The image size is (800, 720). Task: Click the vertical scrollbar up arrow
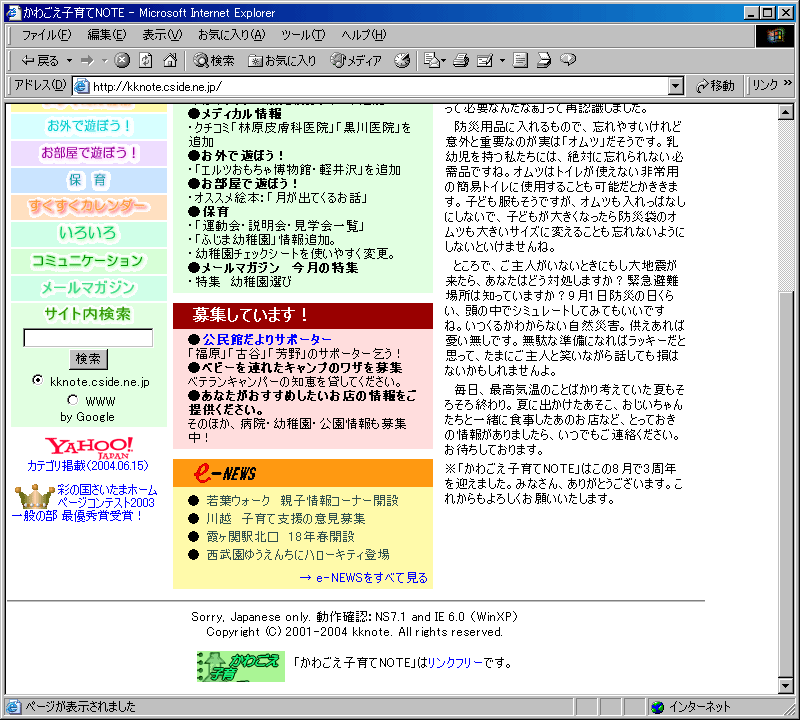pos(786,112)
